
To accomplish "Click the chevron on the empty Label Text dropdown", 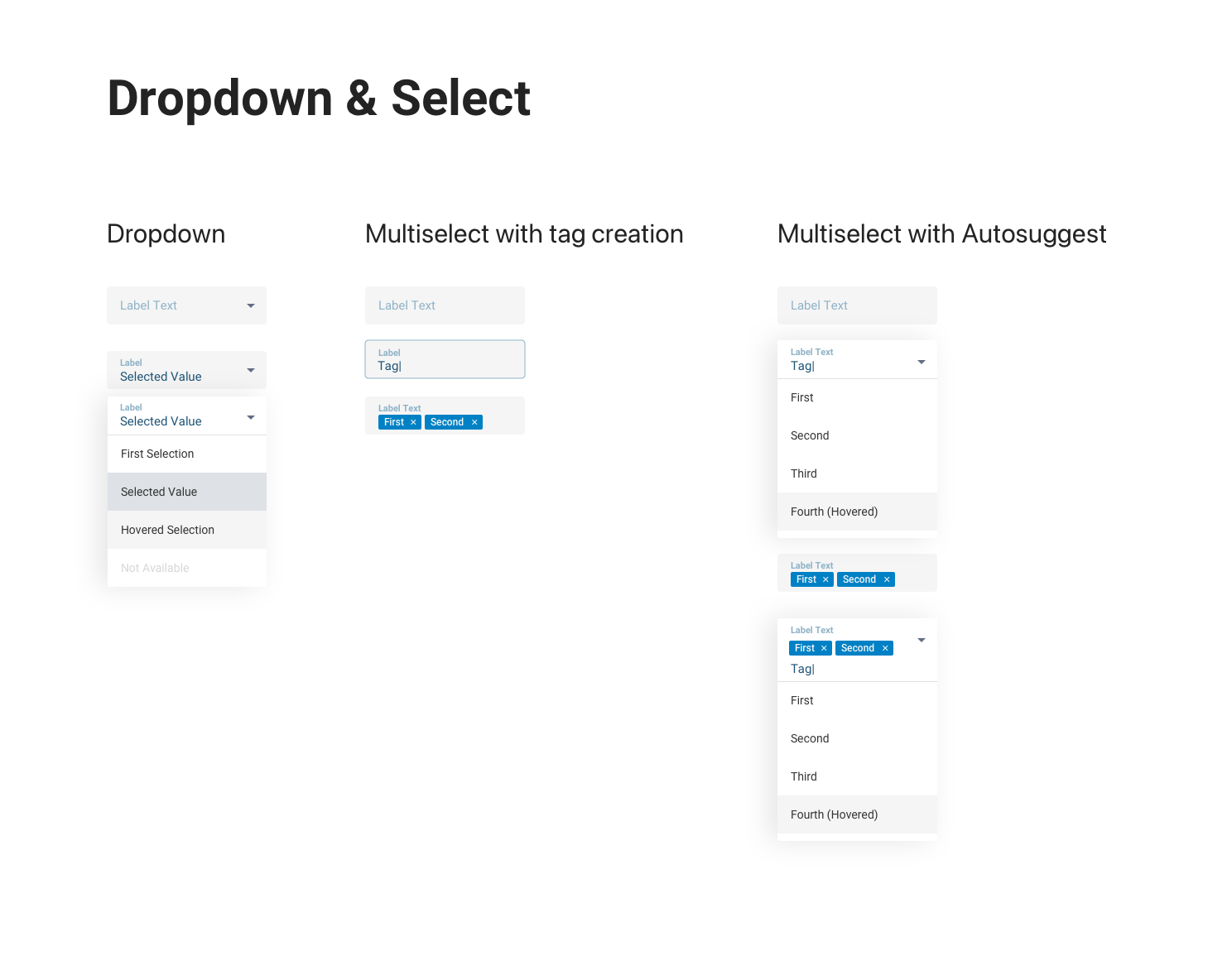I will click(250, 305).
